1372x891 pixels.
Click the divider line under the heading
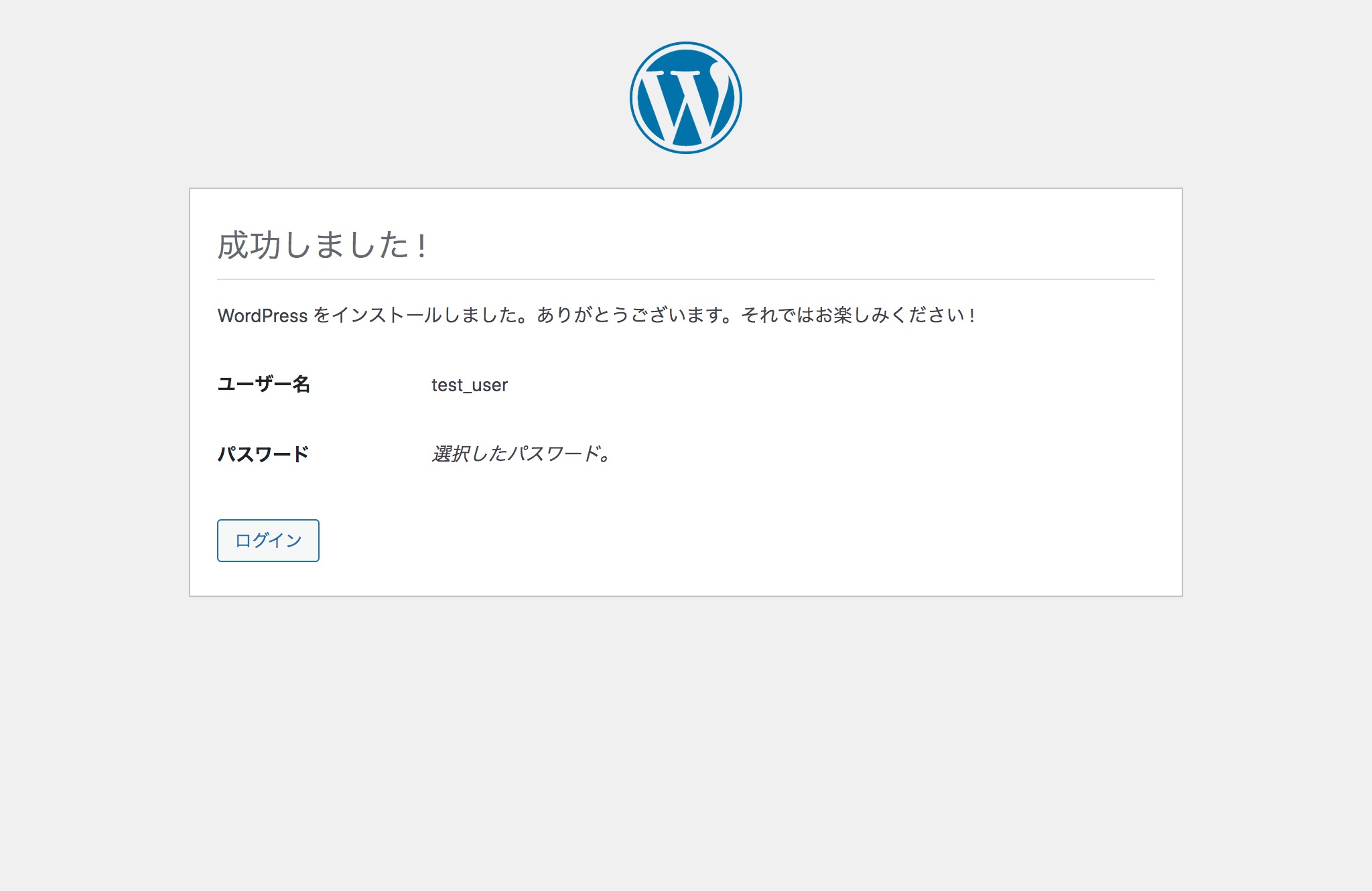[x=685, y=279]
